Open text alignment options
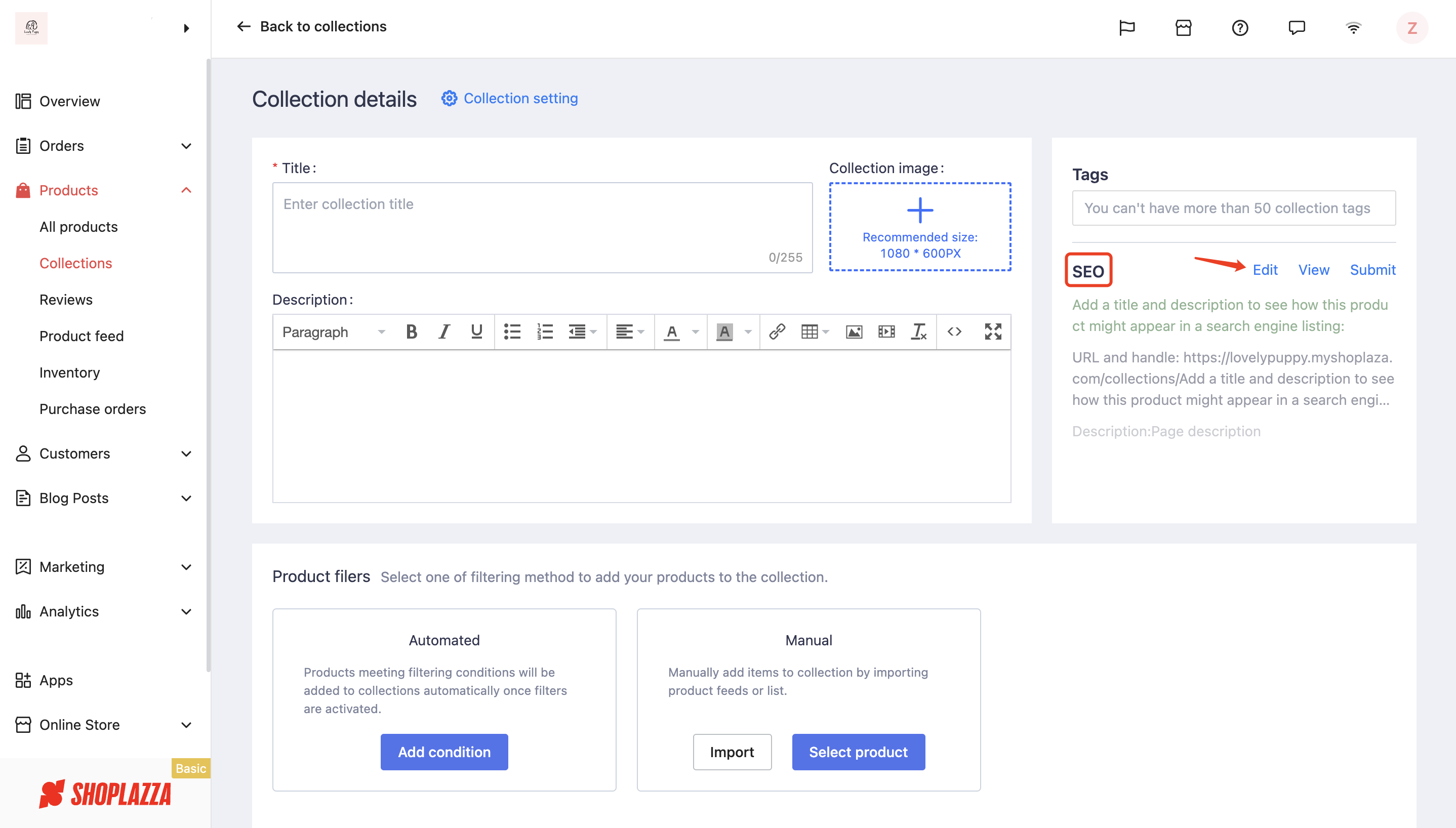 pos(630,332)
